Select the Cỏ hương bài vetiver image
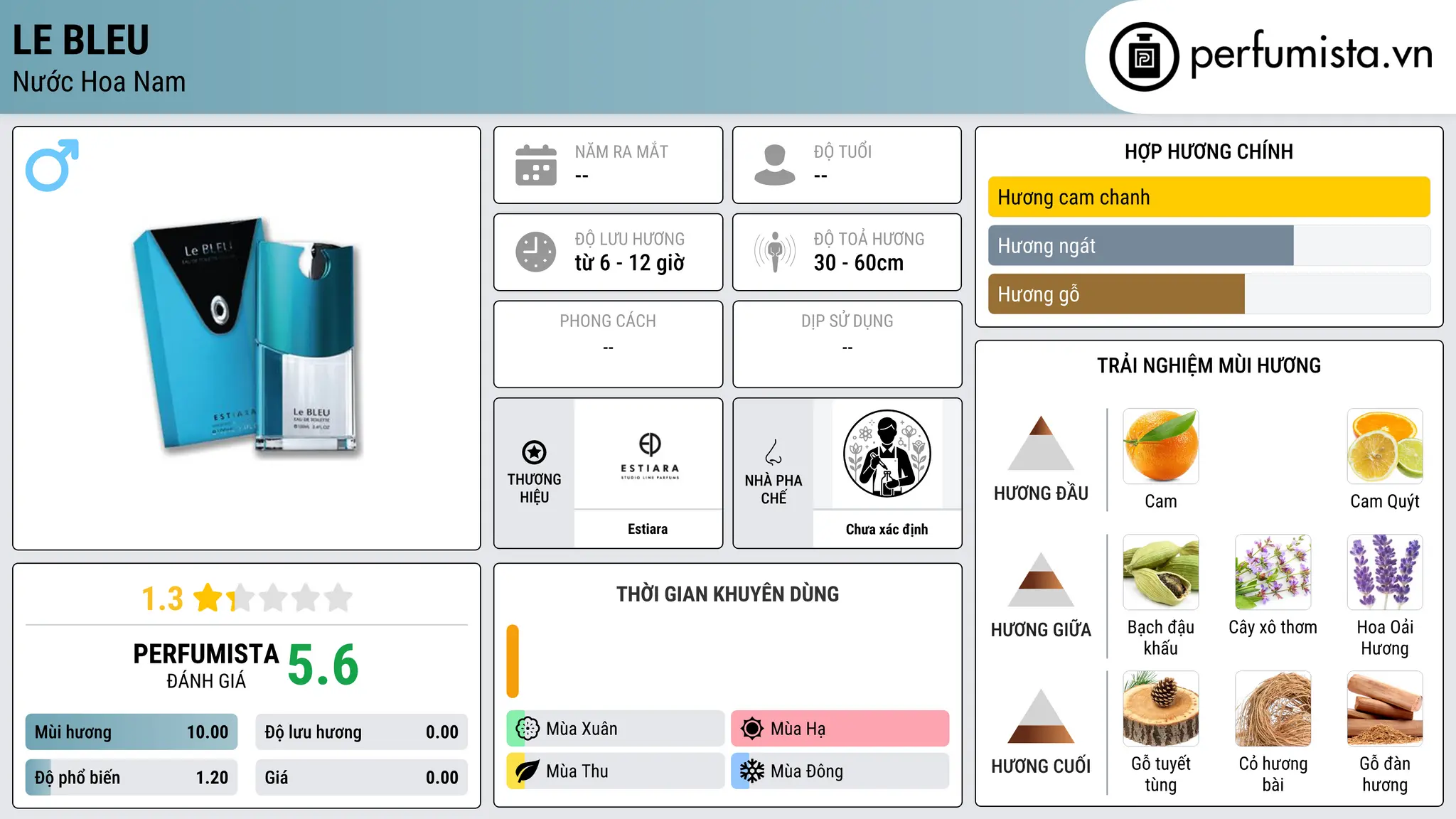1456x819 pixels. pos(1273,709)
